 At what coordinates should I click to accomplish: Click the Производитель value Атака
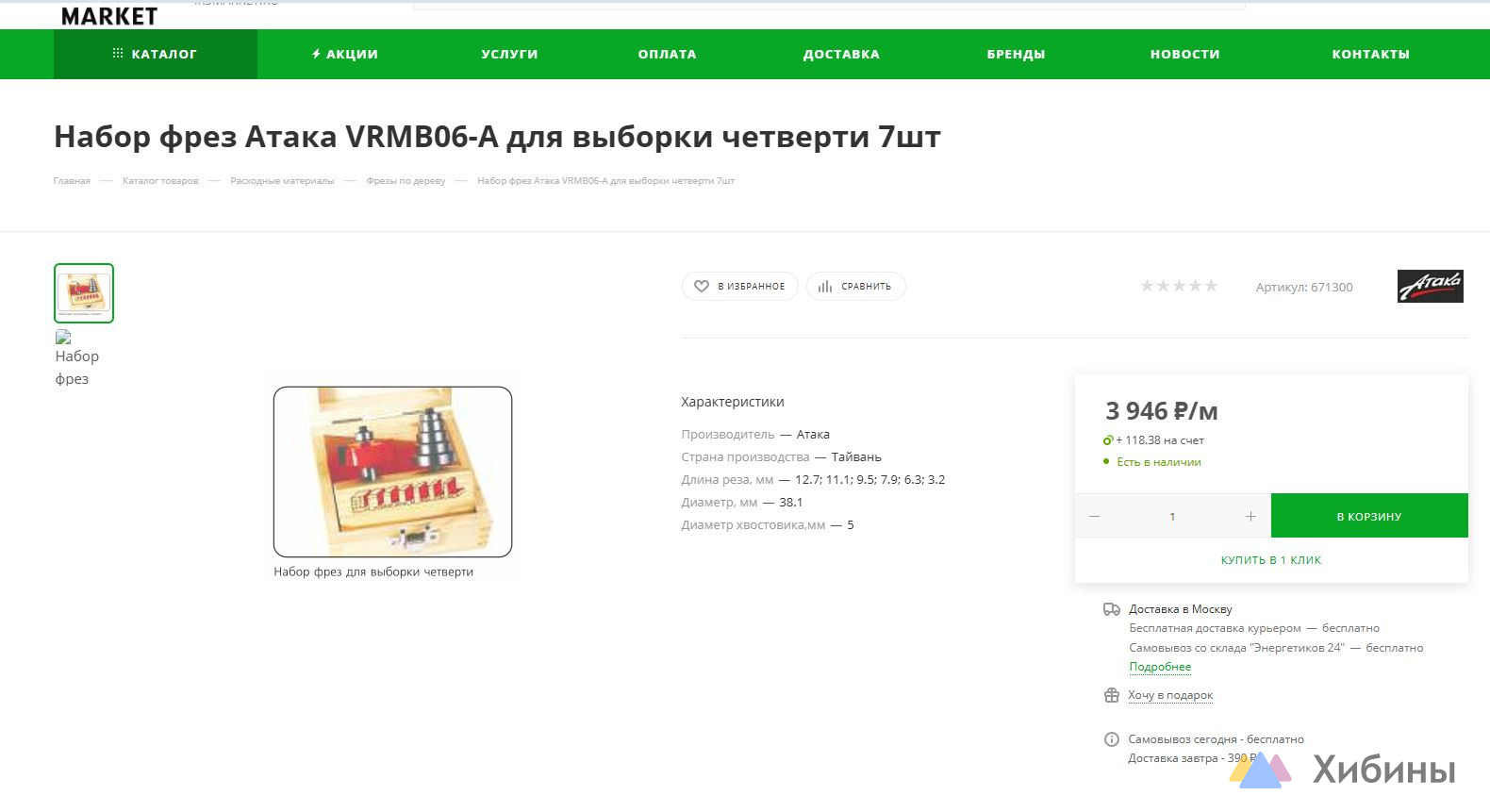pyautogui.click(x=813, y=435)
